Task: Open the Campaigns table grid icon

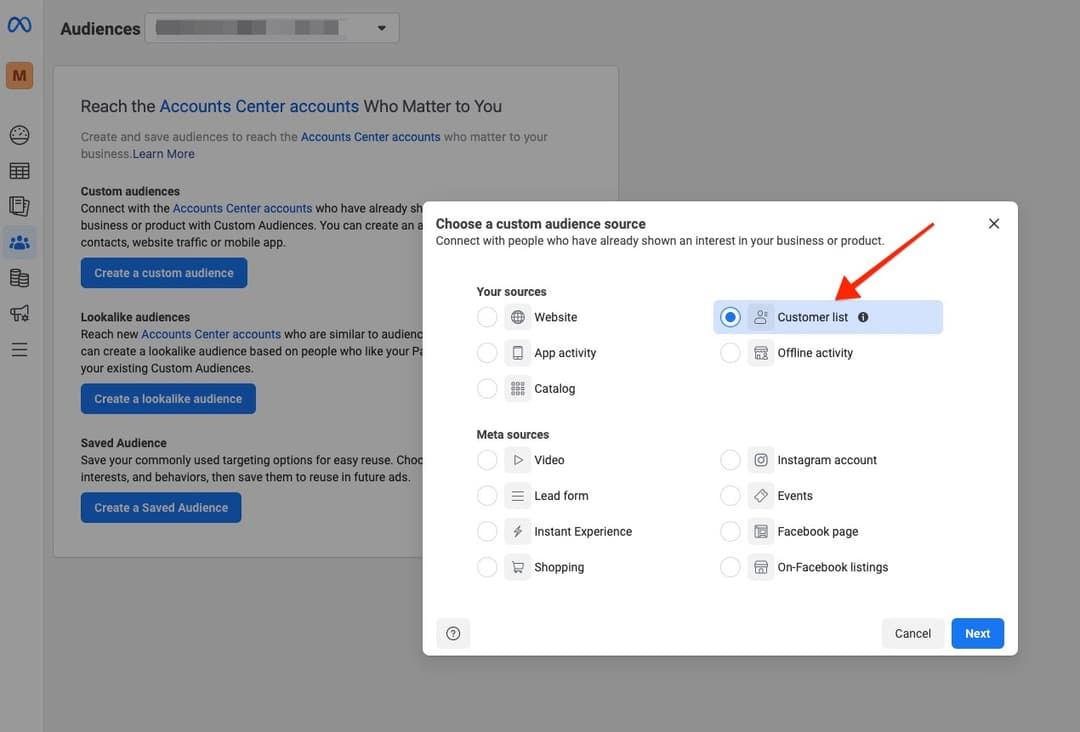Action: coord(19,171)
